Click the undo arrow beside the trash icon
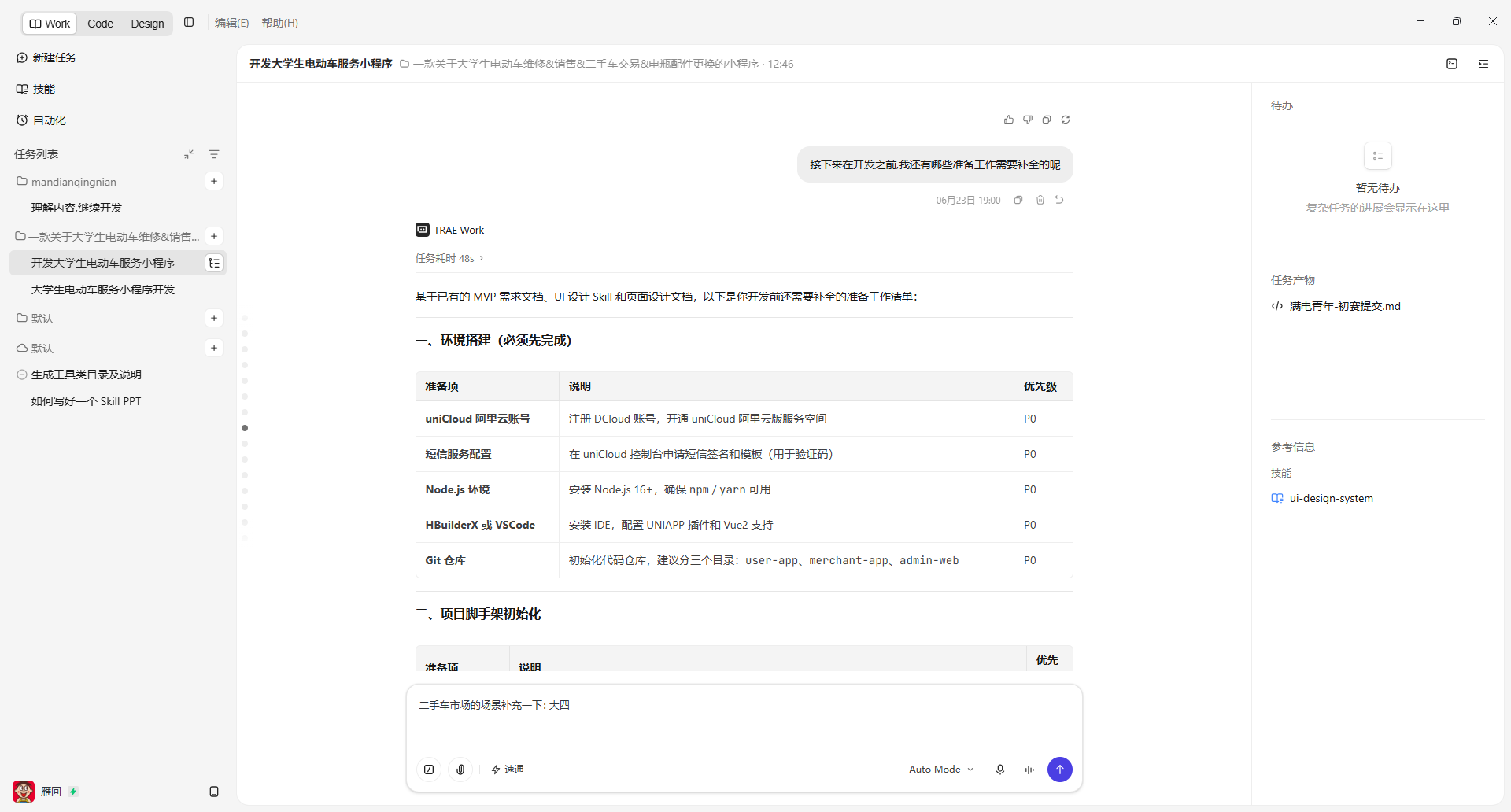1511x812 pixels. (1059, 200)
